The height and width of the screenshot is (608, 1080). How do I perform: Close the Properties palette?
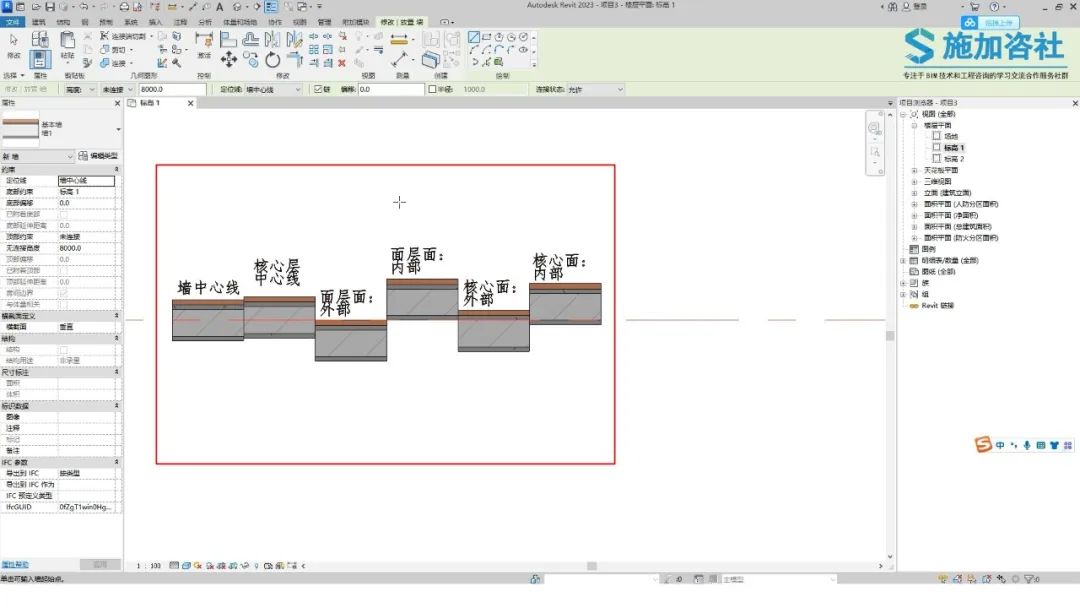(x=117, y=103)
